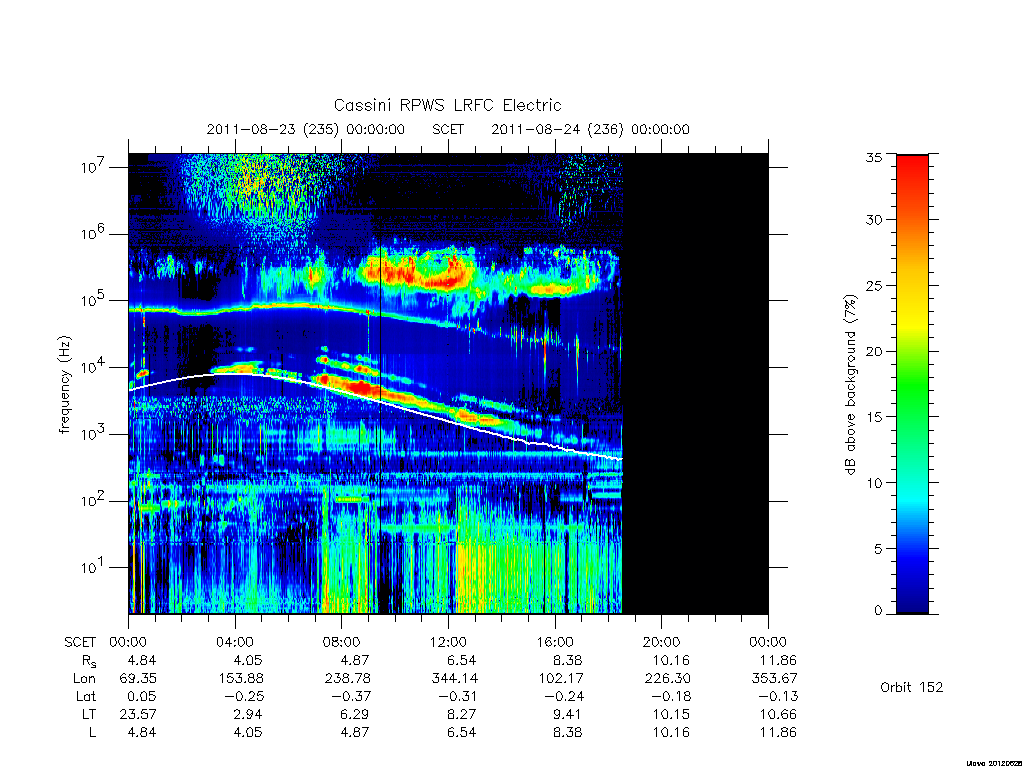The height and width of the screenshot is (768, 1024).
Task: Click the 'LT' row label
Action: (x=89, y=714)
